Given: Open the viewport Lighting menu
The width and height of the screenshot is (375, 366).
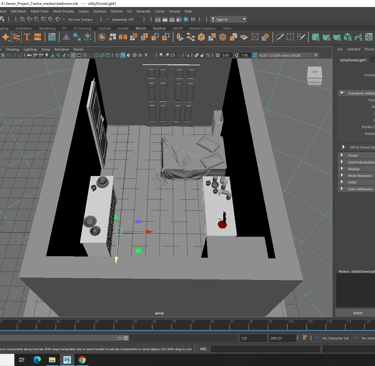Looking at the screenshot, I should point(30,49).
